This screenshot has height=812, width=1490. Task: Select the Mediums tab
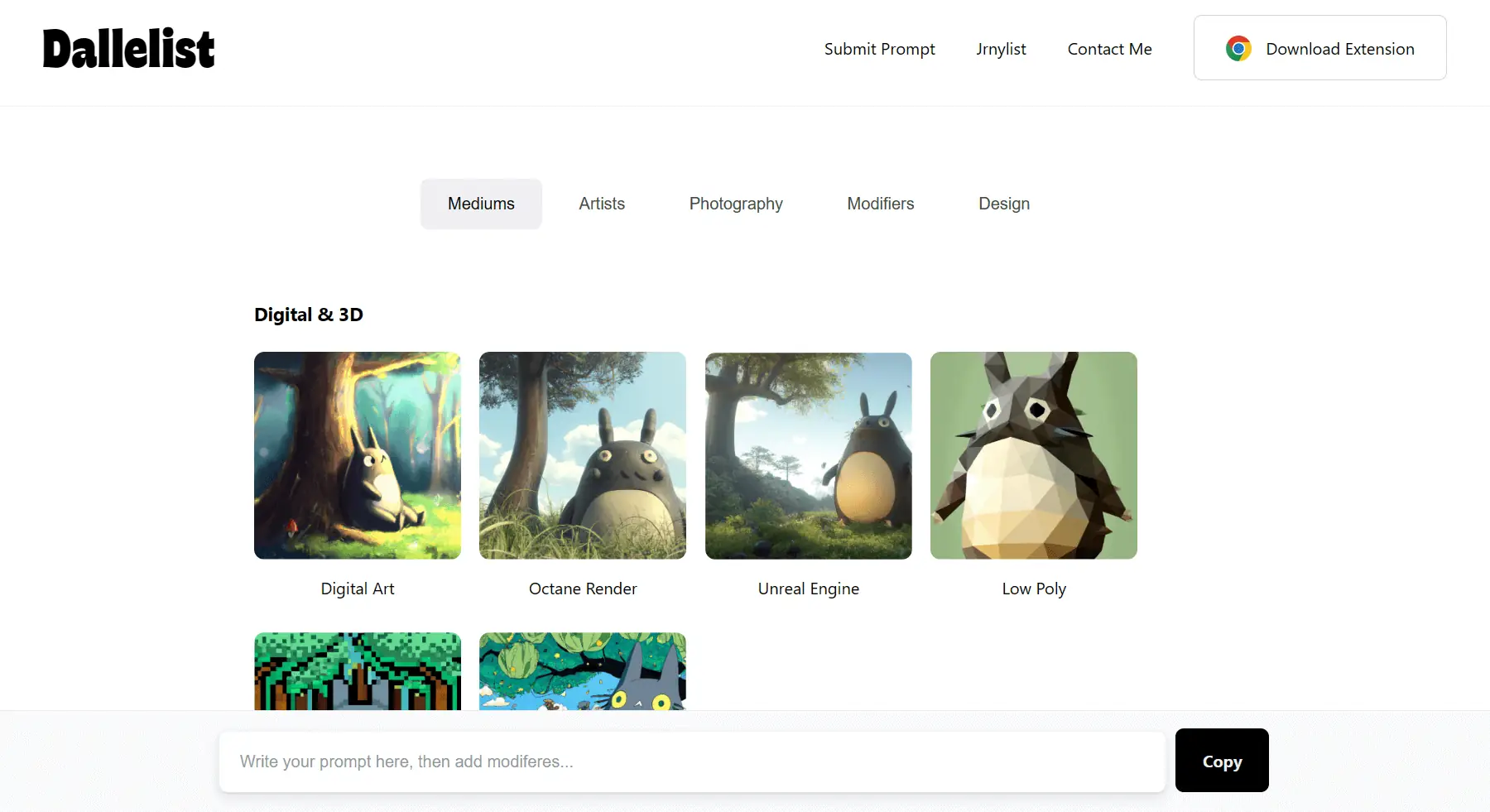(x=481, y=204)
